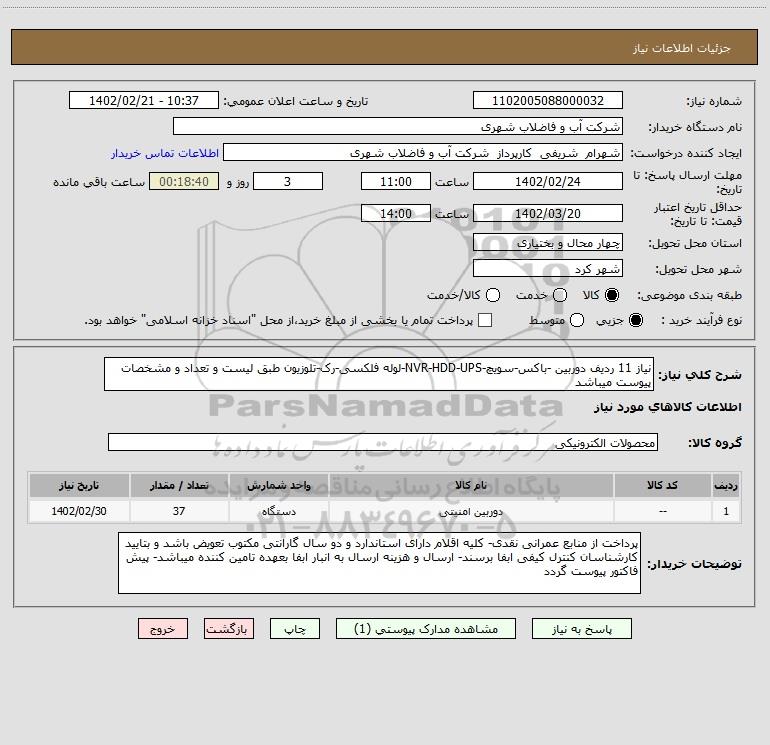Viewport: 770px width, 745px height.
Task: Open the اطلاعات تماس خریدار link
Action: pyautogui.click(x=165, y=153)
